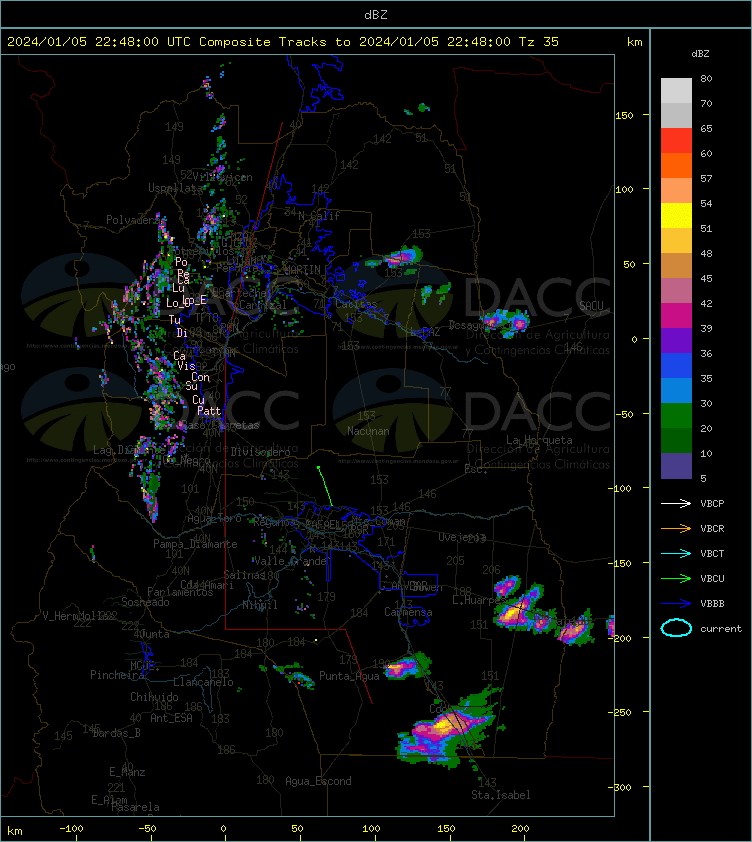
Task: Click the 'Carmensa' place label
Action: (x=408, y=612)
